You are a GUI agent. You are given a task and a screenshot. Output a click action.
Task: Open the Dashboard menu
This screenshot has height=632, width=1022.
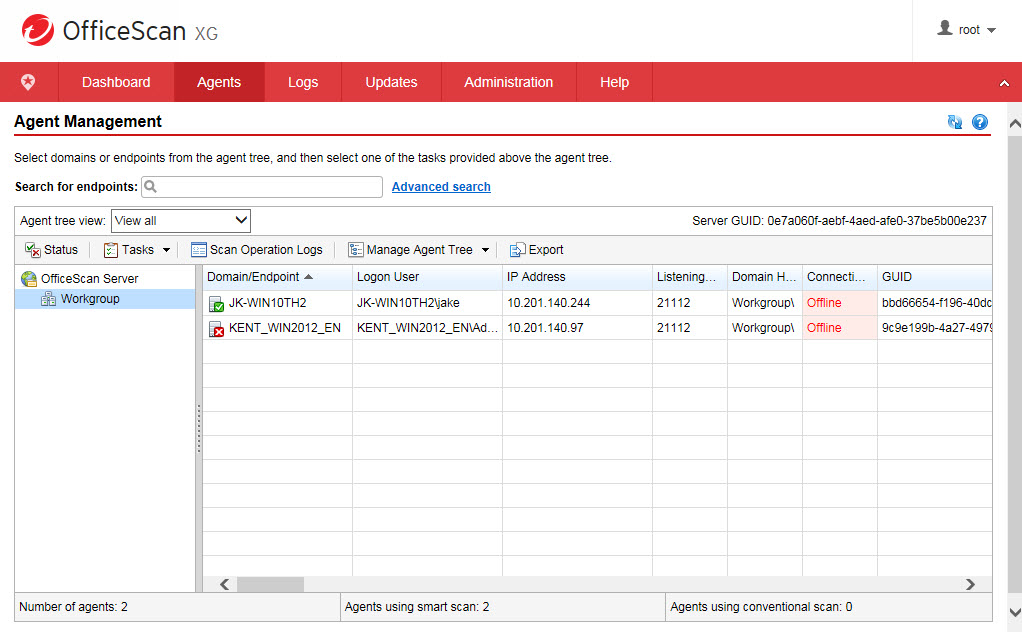116,82
